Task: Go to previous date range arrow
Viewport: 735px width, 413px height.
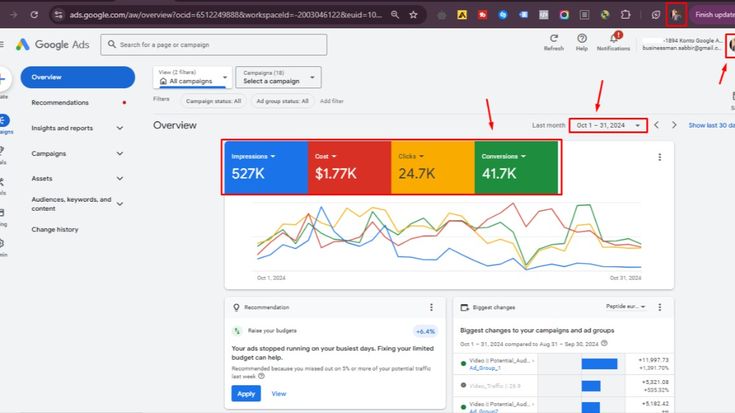Action: [x=657, y=125]
